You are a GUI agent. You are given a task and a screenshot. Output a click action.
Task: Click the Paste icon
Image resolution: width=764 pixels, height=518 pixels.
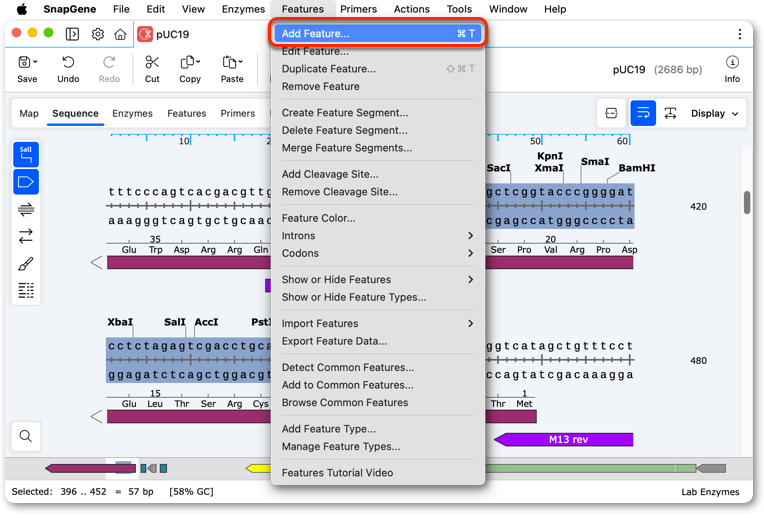pyautogui.click(x=229, y=62)
